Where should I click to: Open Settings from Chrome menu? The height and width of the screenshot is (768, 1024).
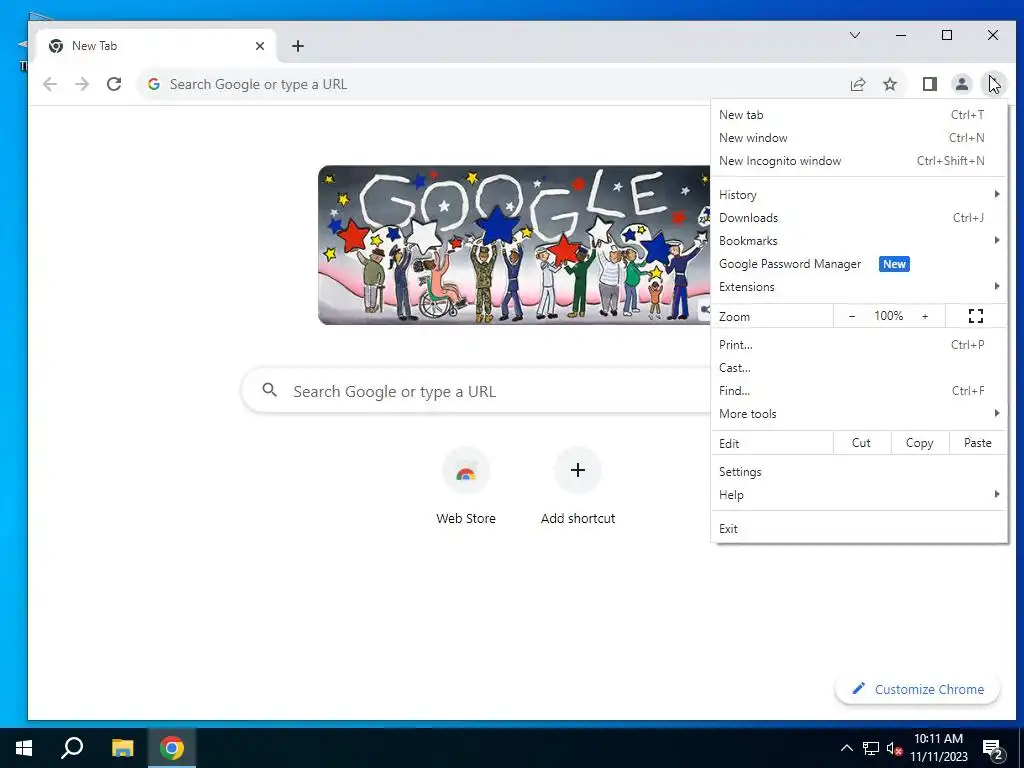pos(859,472)
